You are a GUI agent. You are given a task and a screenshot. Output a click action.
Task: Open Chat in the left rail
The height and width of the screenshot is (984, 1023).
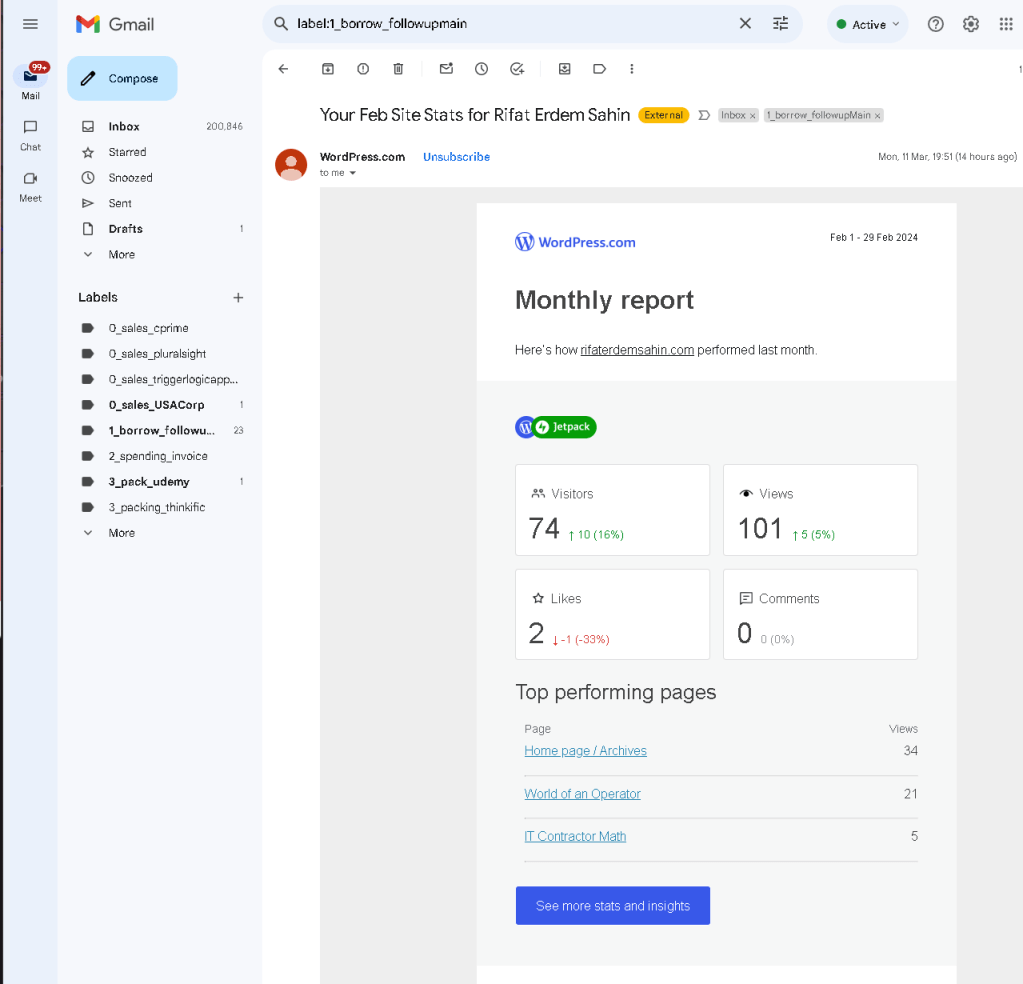pyautogui.click(x=30, y=135)
